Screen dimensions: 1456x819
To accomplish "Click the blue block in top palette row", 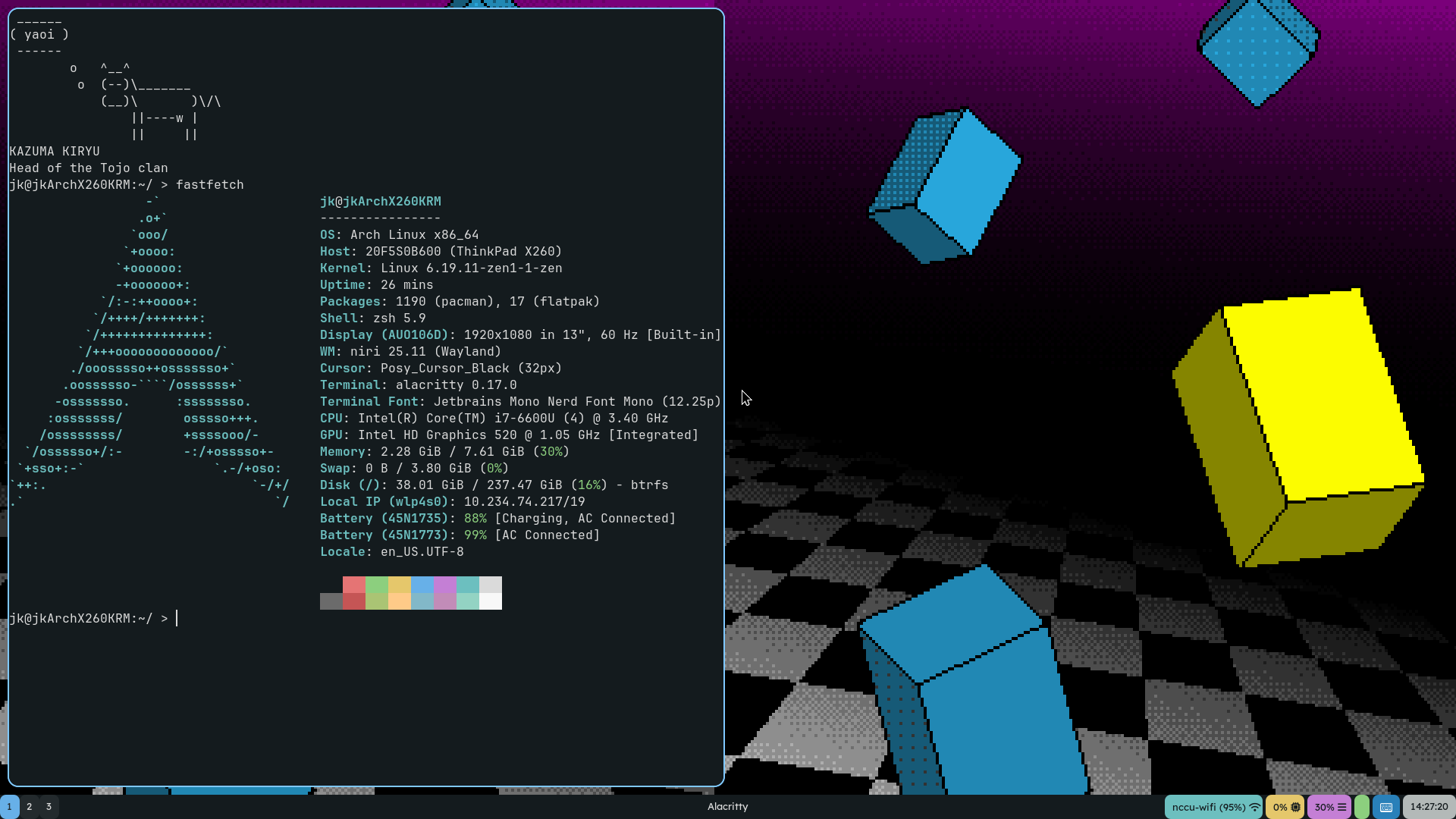I will pyautogui.click(x=422, y=585).
